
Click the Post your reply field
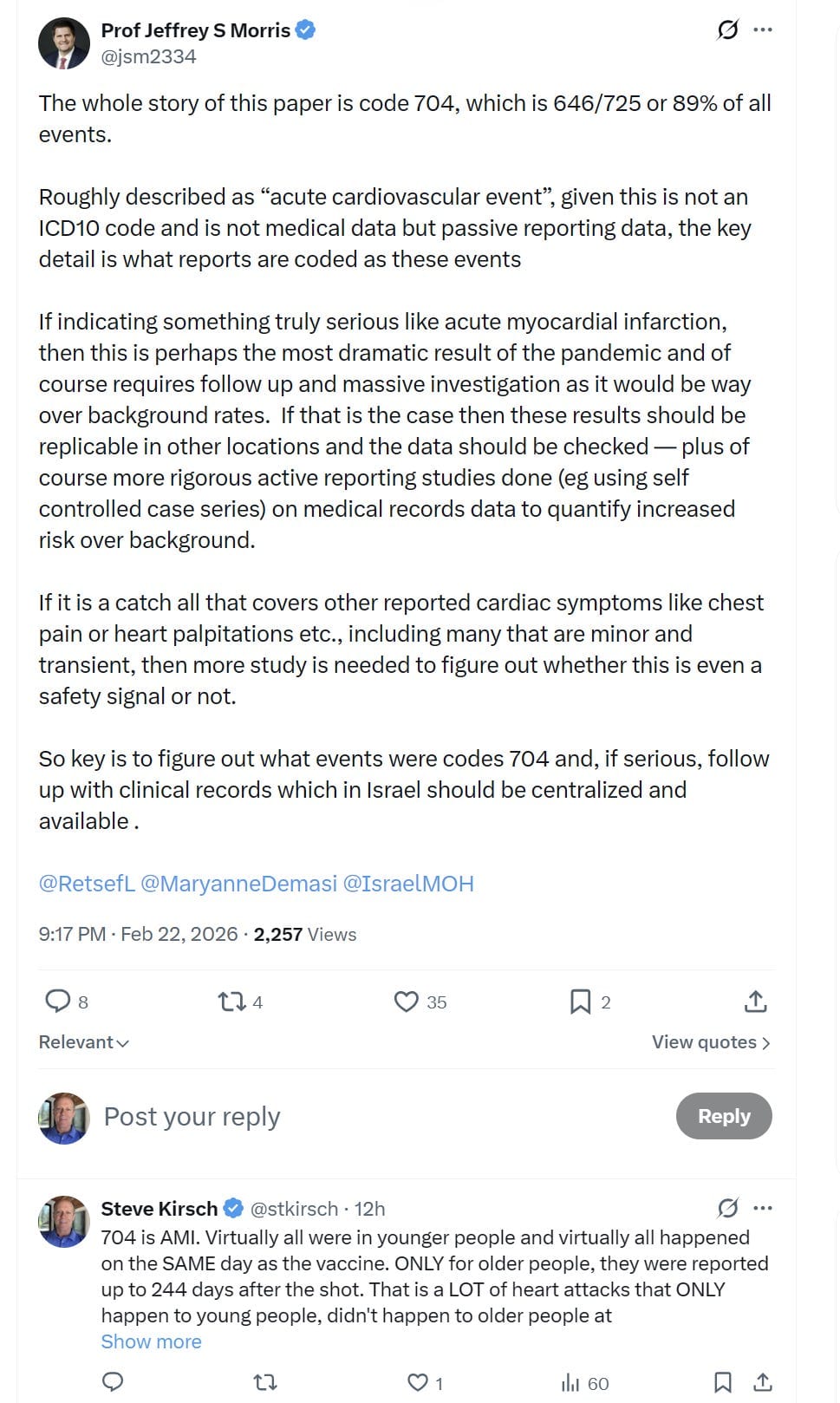381,1117
